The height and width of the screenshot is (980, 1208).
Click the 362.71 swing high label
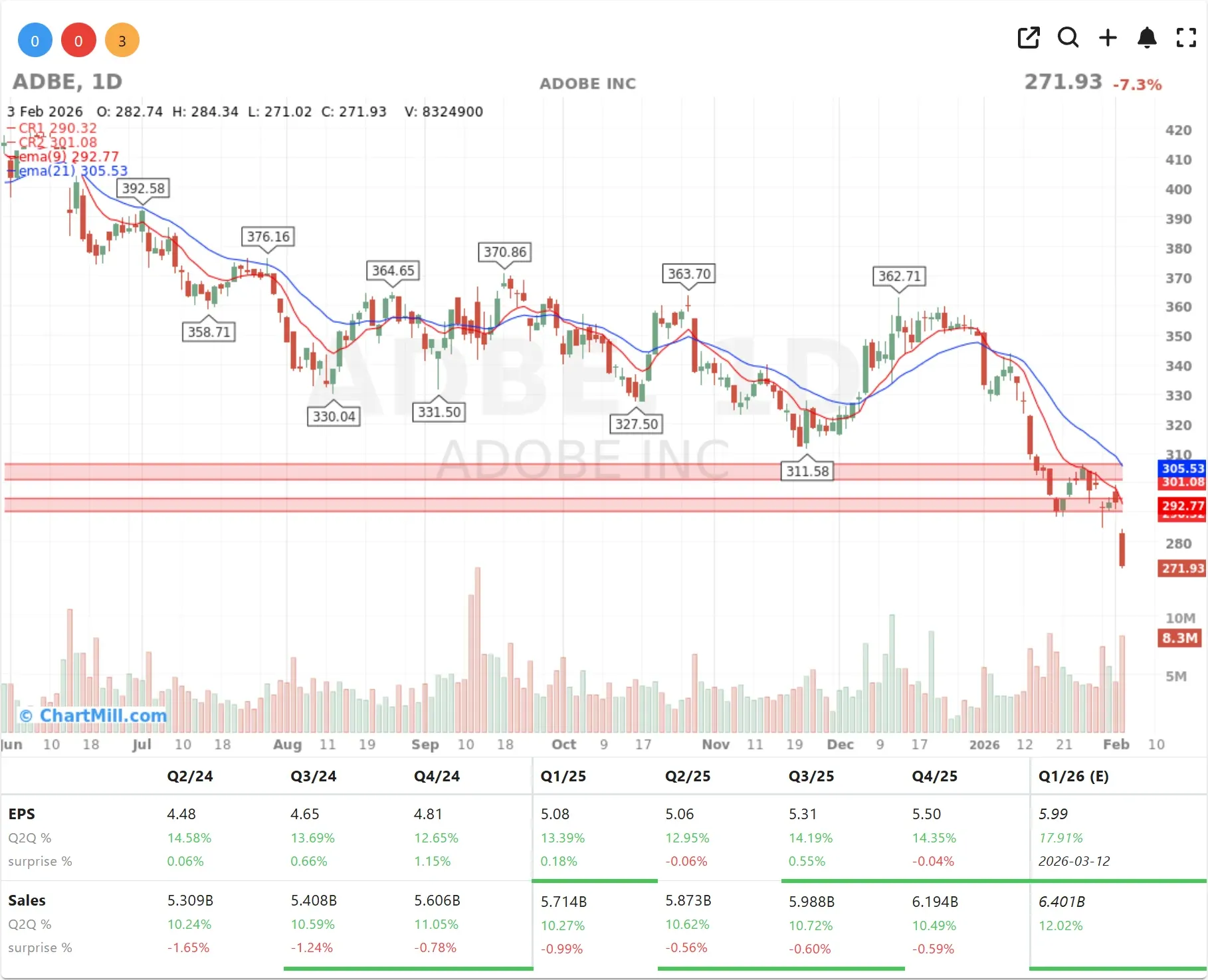click(898, 276)
